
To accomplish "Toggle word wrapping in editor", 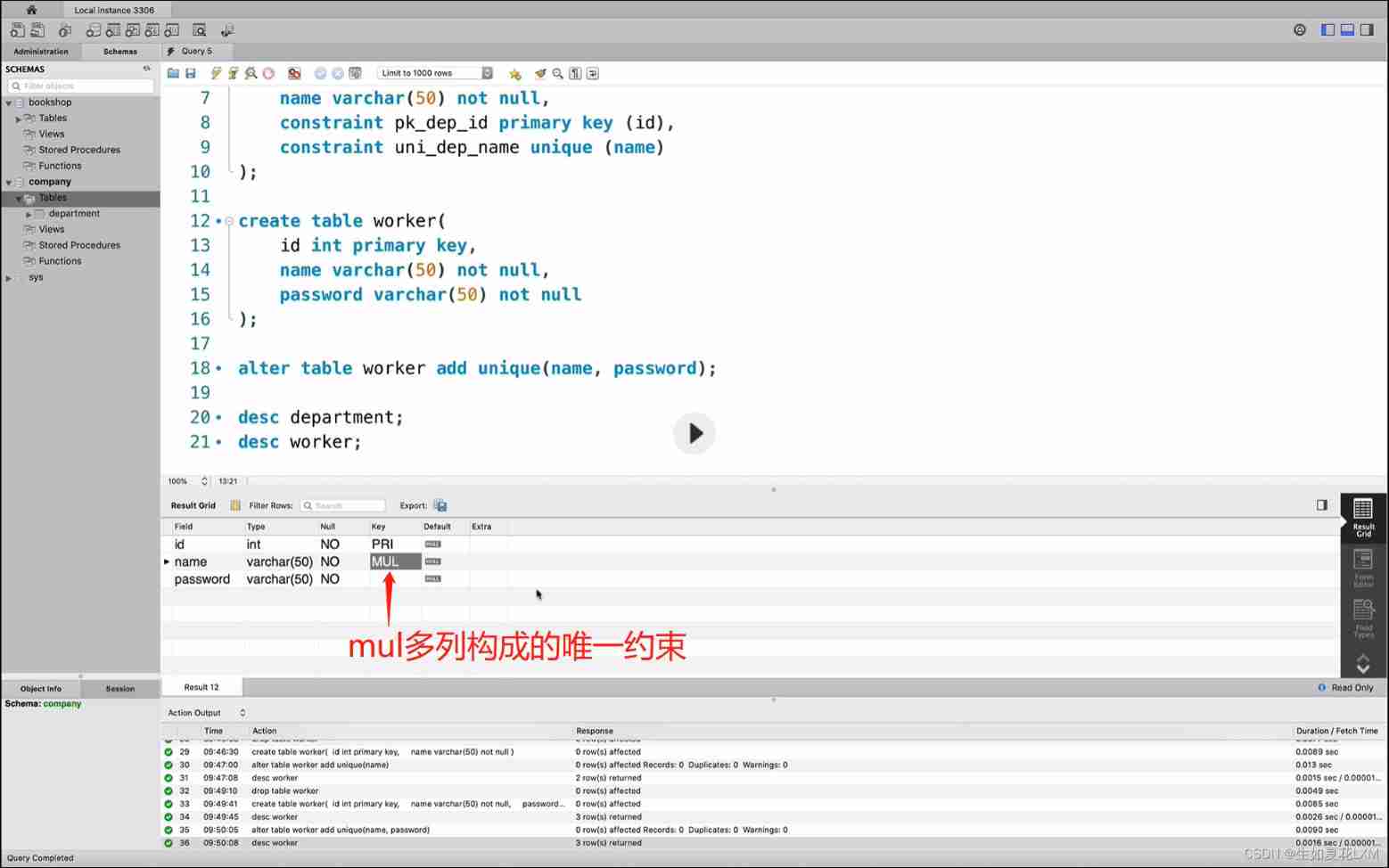I will [x=593, y=73].
